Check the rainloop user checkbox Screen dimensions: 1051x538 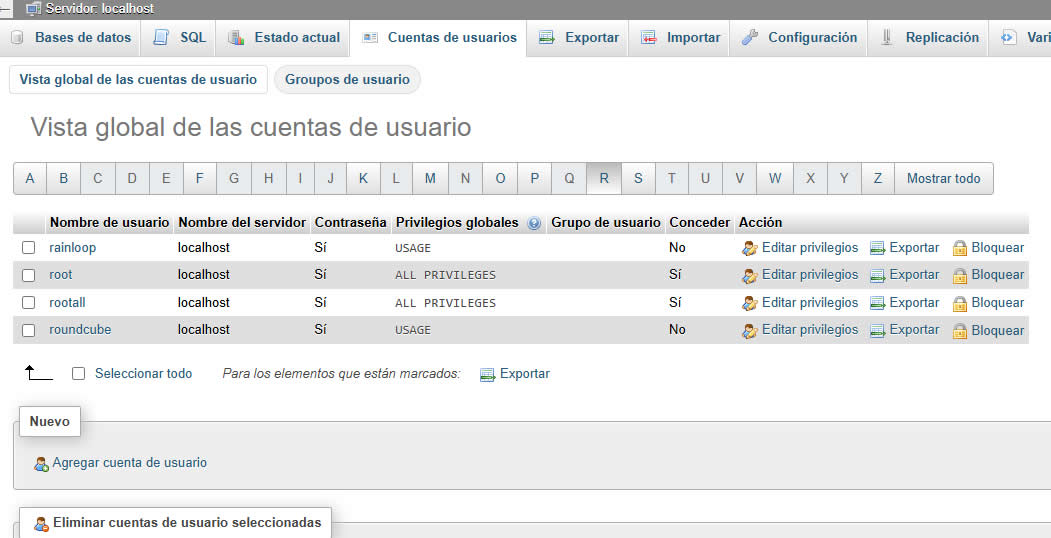coord(29,247)
